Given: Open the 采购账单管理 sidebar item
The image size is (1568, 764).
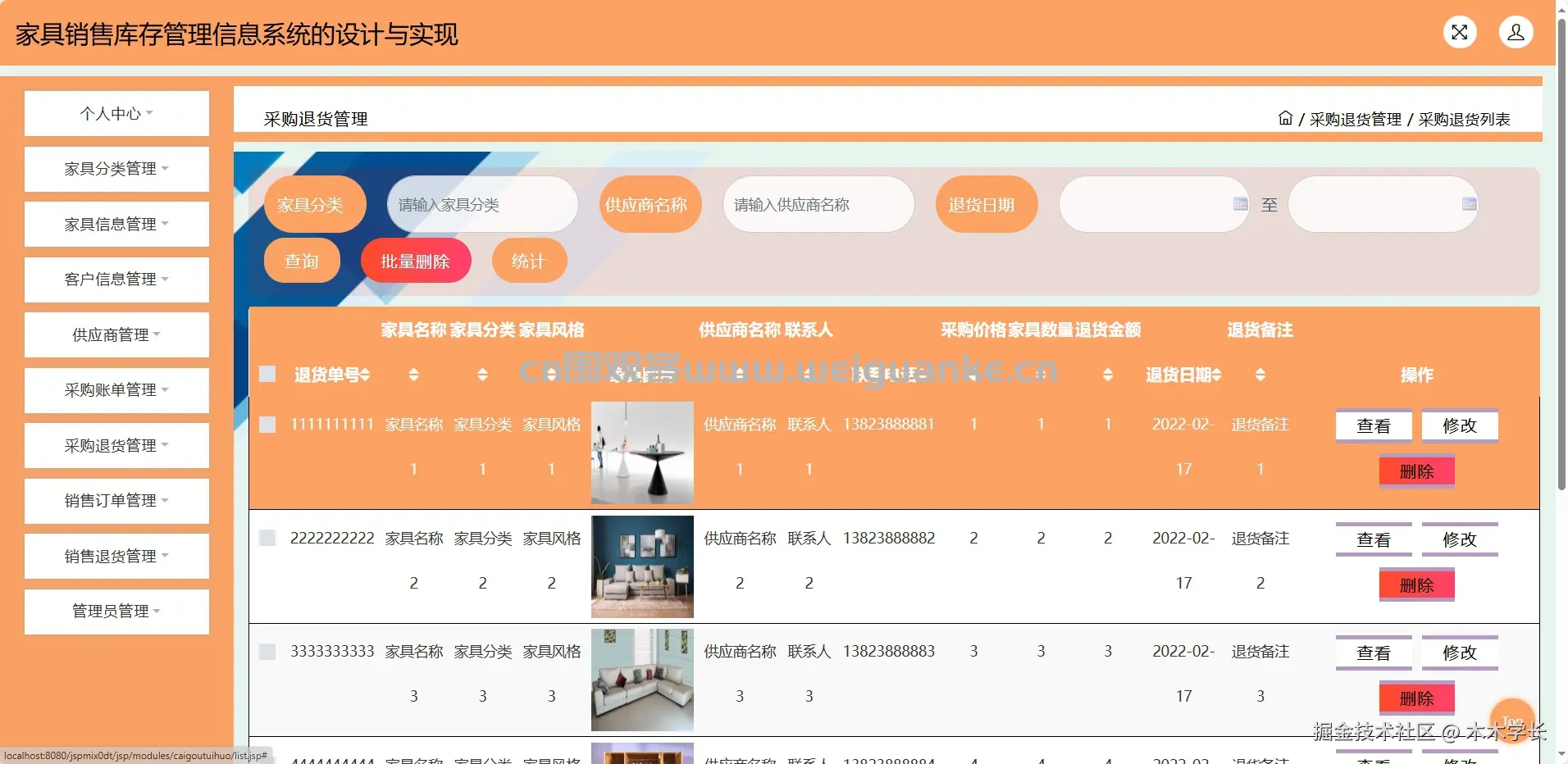Looking at the screenshot, I should (116, 390).
